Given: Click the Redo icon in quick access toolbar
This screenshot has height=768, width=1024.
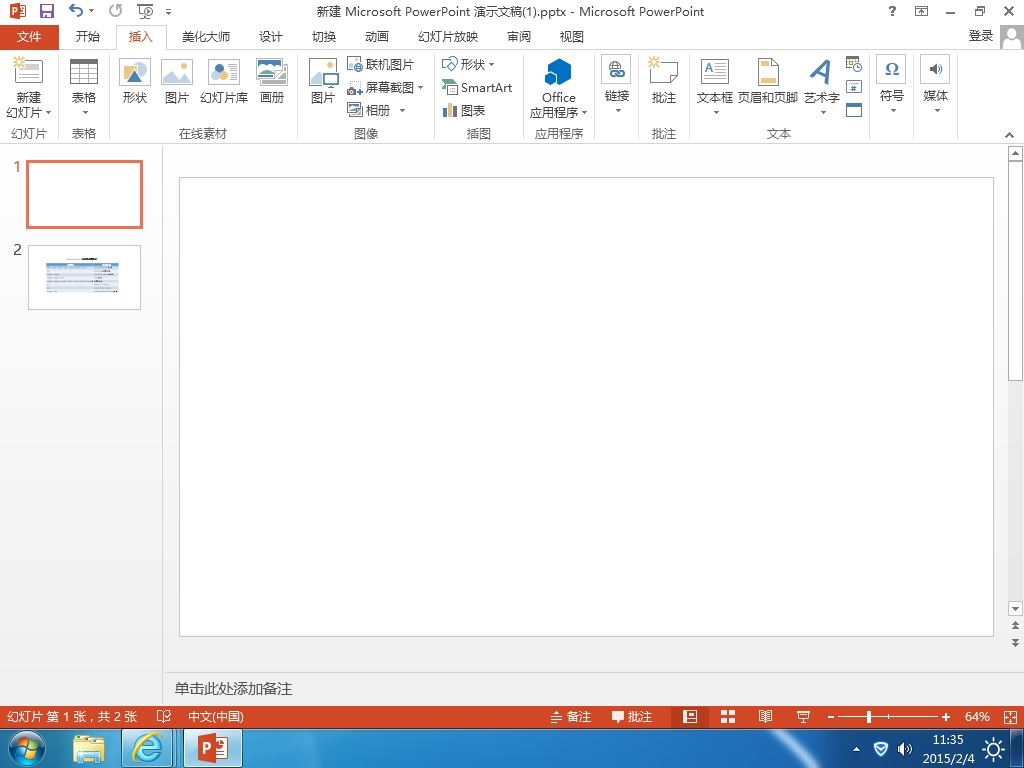Looking at the screenshot, I should [116, 10].
